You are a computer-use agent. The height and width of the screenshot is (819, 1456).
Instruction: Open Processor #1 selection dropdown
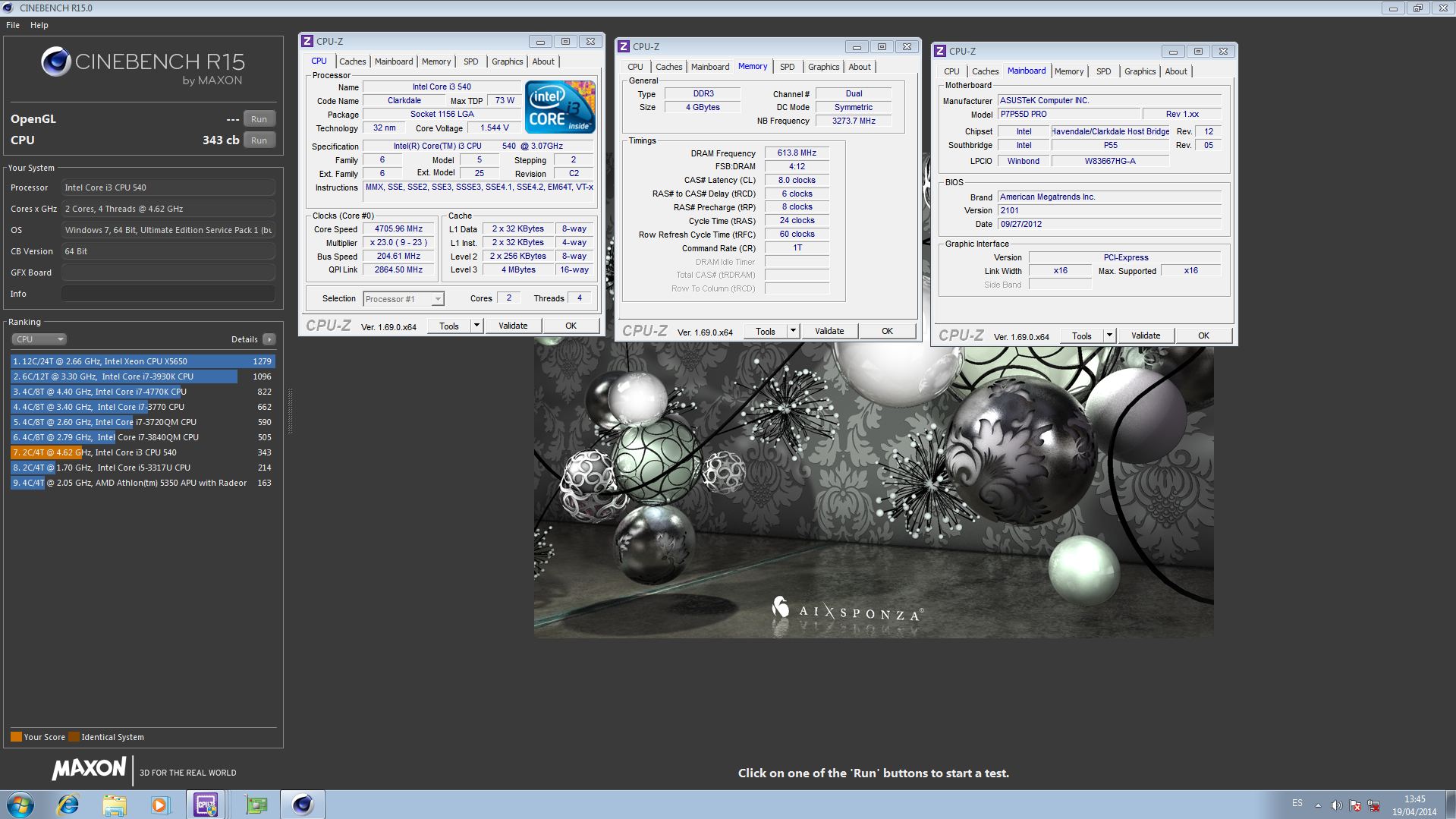tap(403, 299)
